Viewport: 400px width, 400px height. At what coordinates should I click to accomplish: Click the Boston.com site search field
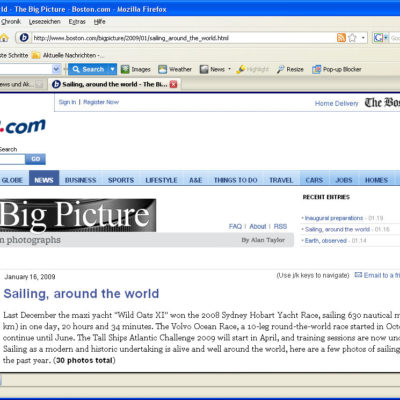(x=12, y=159)
